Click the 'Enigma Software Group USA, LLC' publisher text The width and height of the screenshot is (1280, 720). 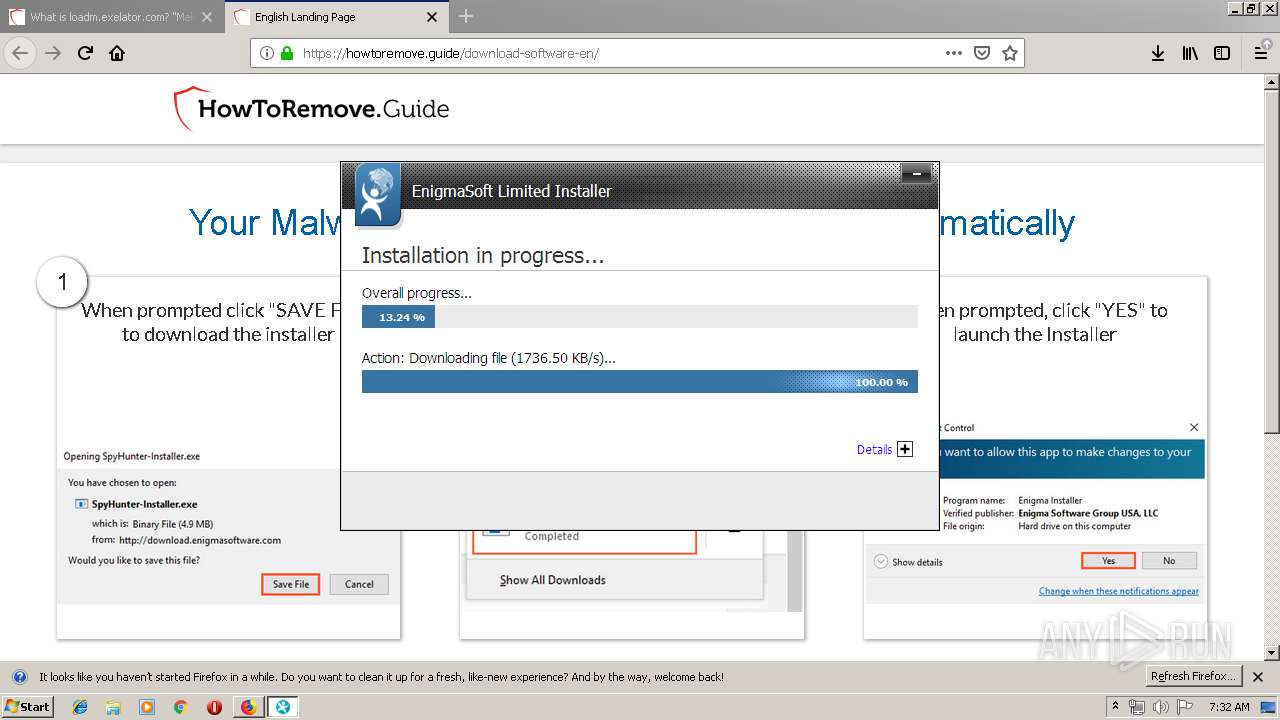click(x=1088, y=513)
